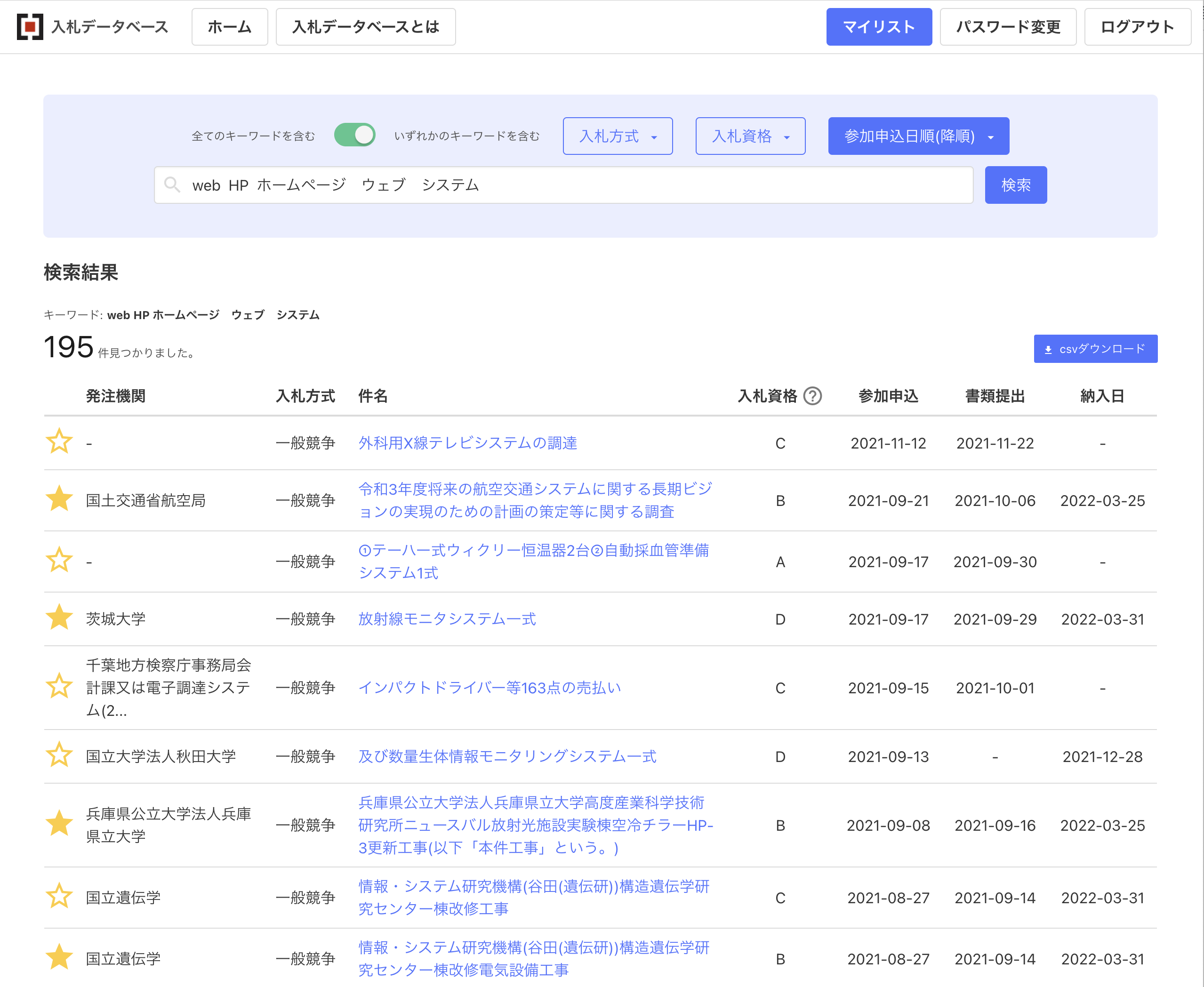
Task: Unstar the 国土交通省航空局 row
Action: pos(59,500)
